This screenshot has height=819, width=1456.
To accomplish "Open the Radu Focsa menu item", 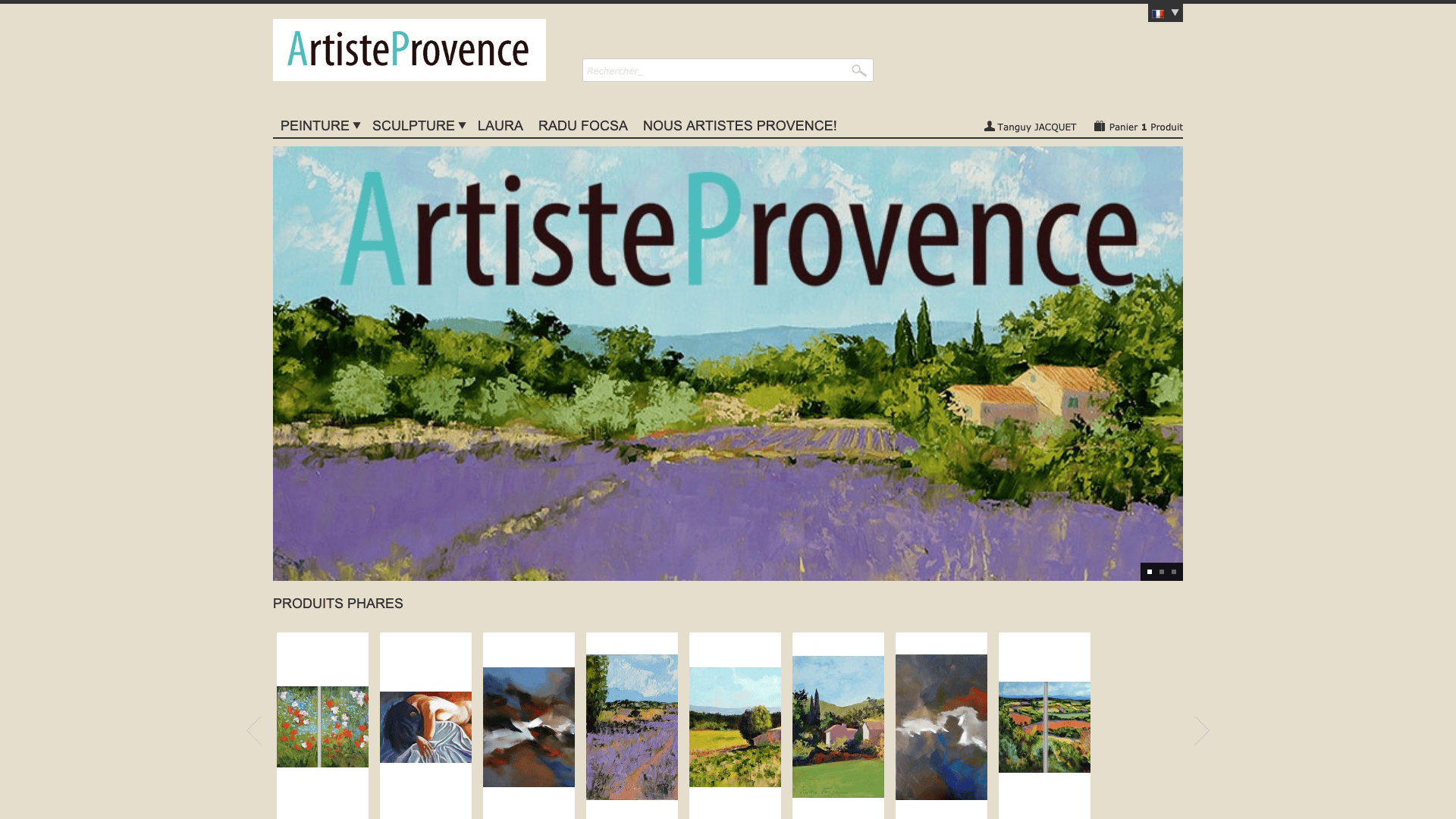I will point(582,126).
